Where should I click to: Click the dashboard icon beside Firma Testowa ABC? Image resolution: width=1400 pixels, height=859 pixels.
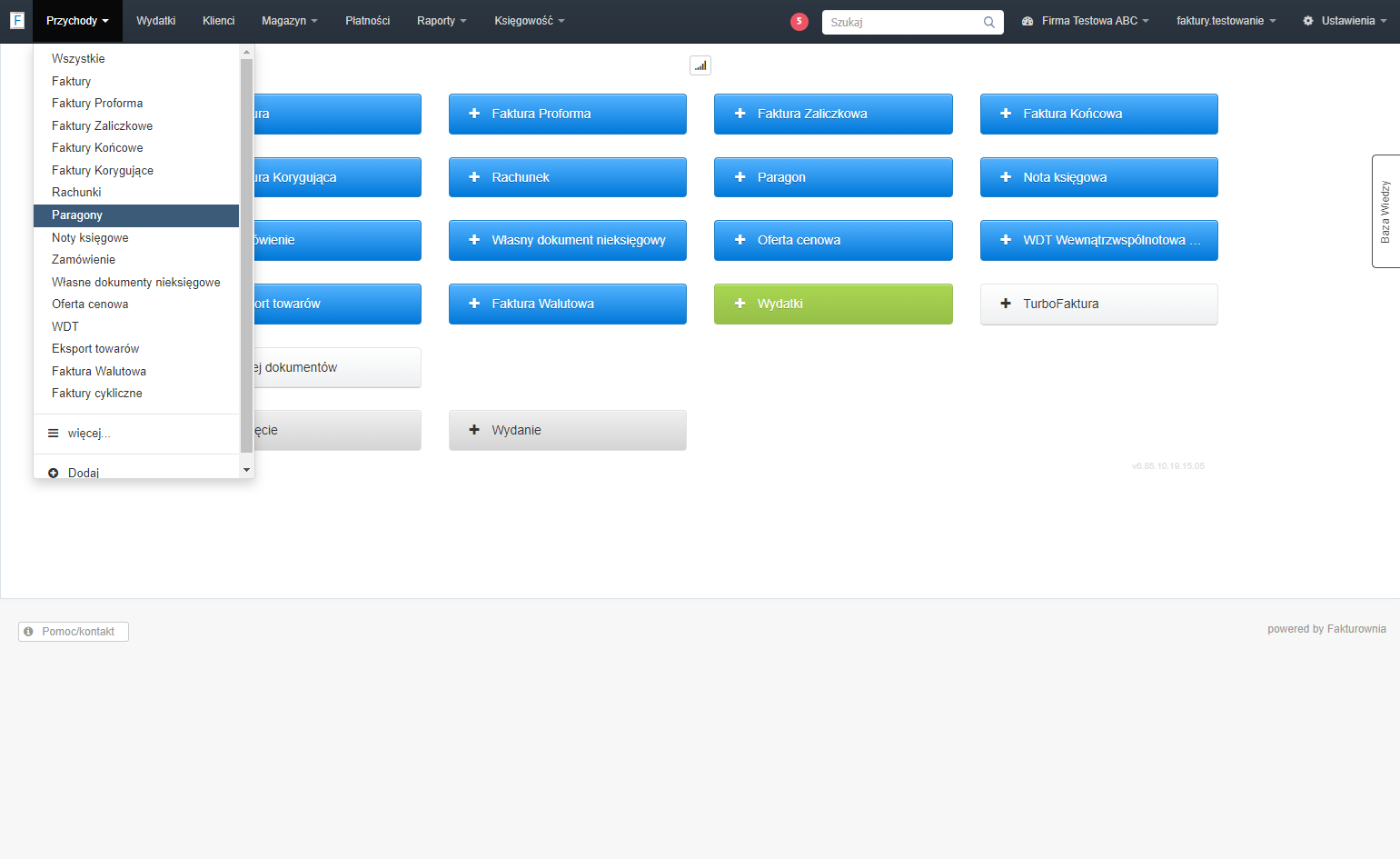pyautogui.click(x=1028, y=21)
